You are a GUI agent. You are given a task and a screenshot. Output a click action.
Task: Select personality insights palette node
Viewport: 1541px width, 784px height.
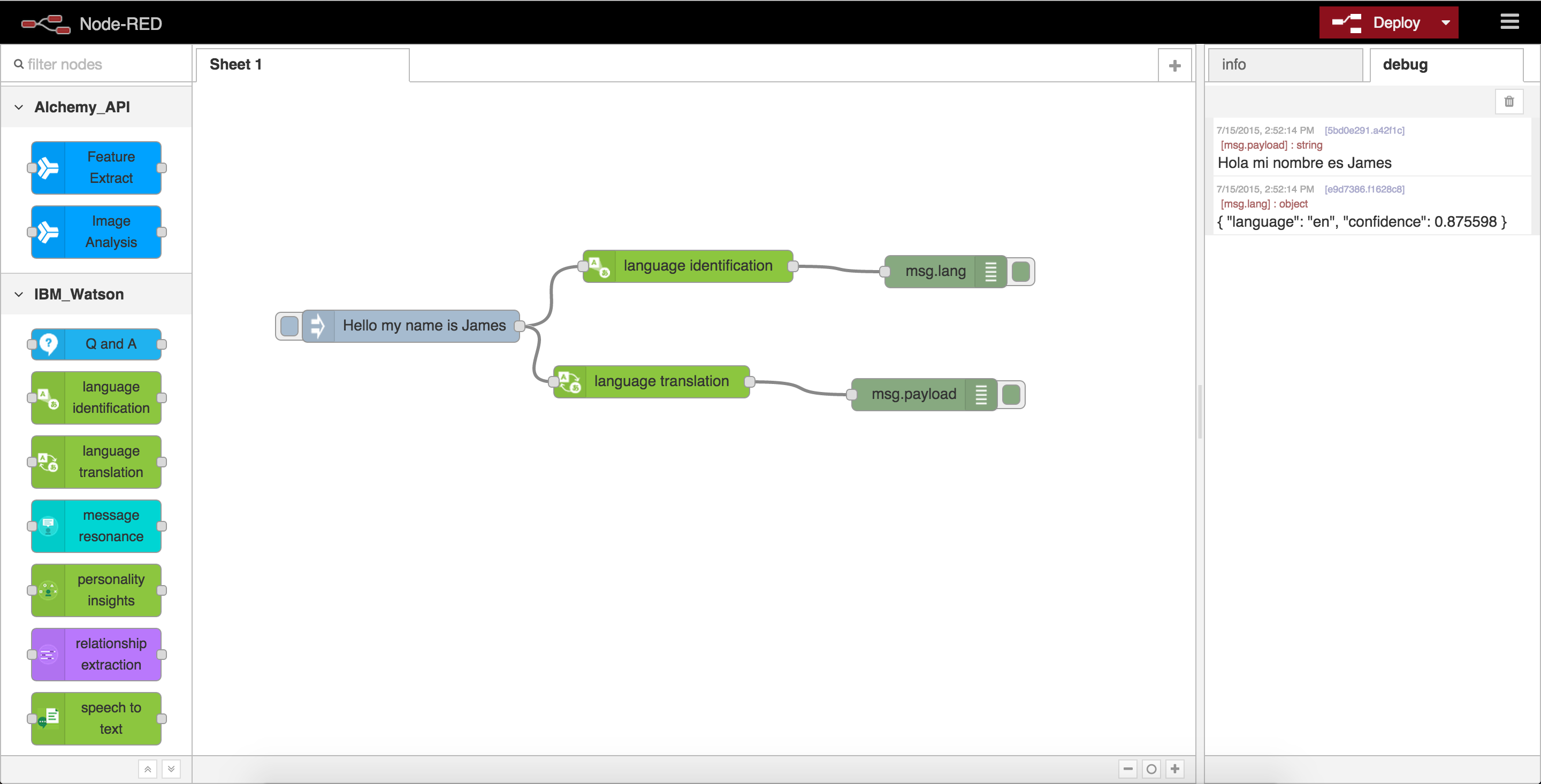tap(96, 590)
